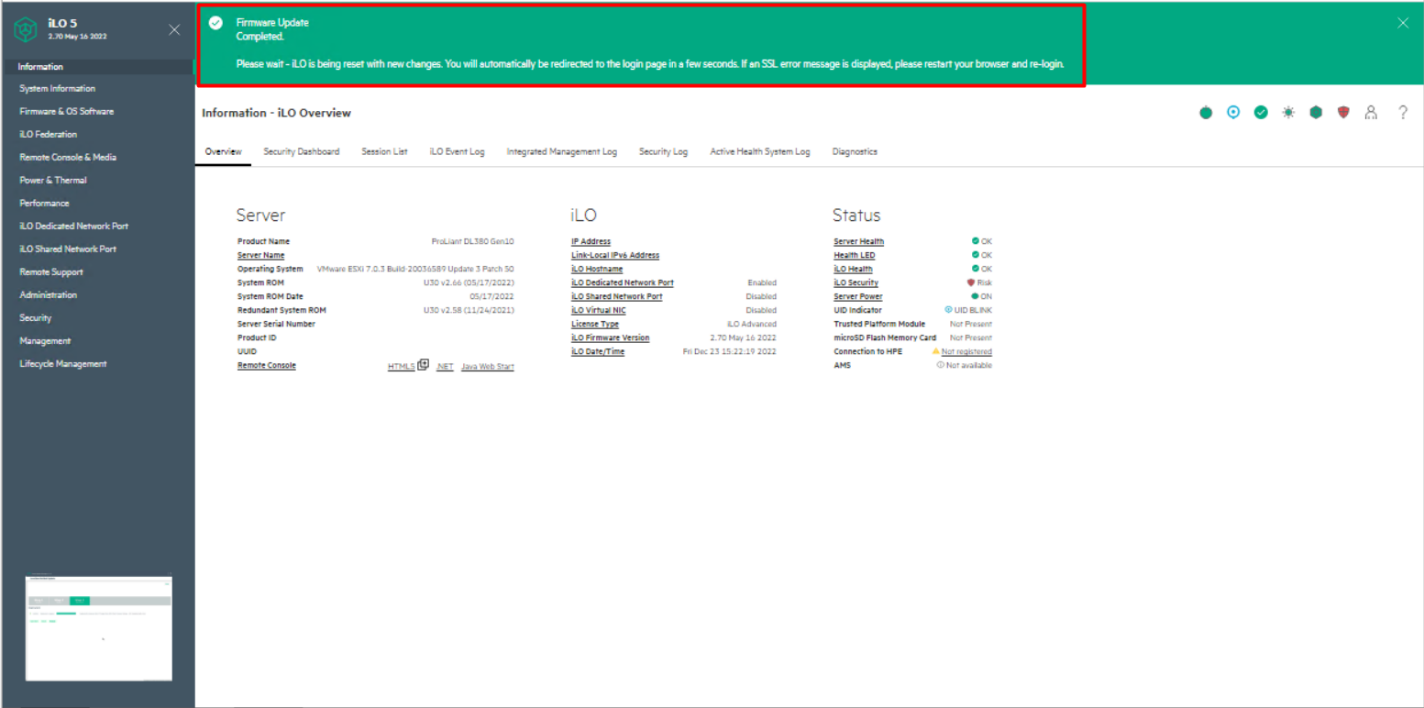Click the Link-Local IPv6 Address link
1424x708 pixels.
(x=615, y=255)
